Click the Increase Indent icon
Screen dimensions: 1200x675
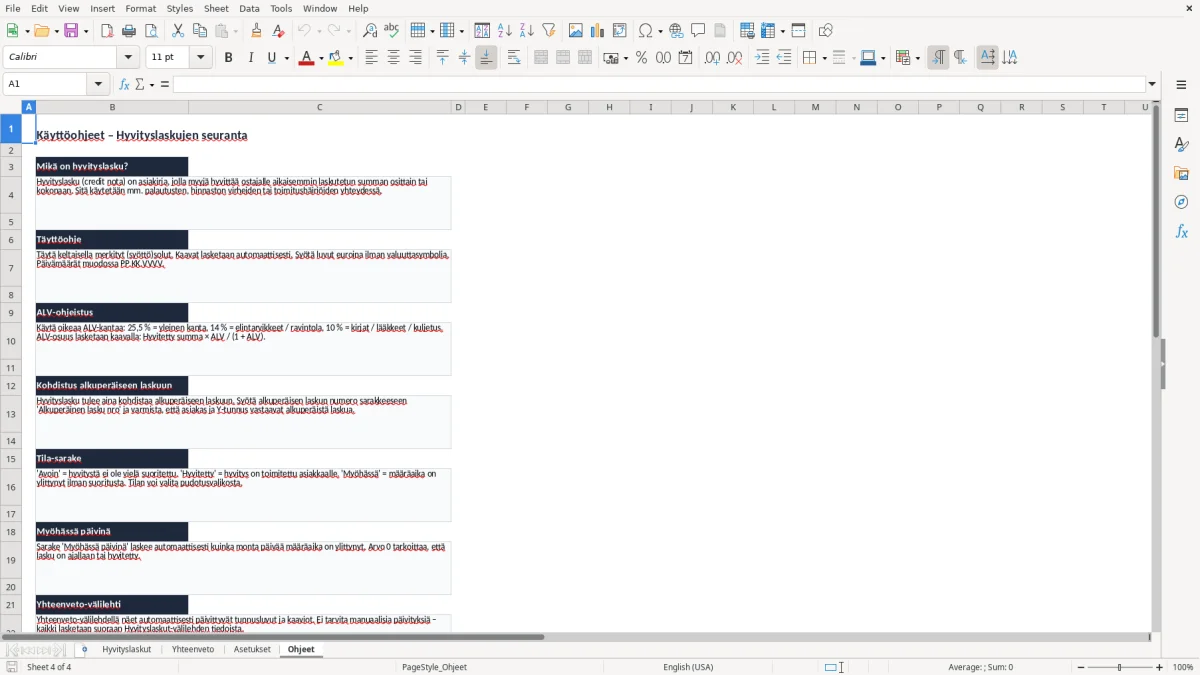point(762,58)
